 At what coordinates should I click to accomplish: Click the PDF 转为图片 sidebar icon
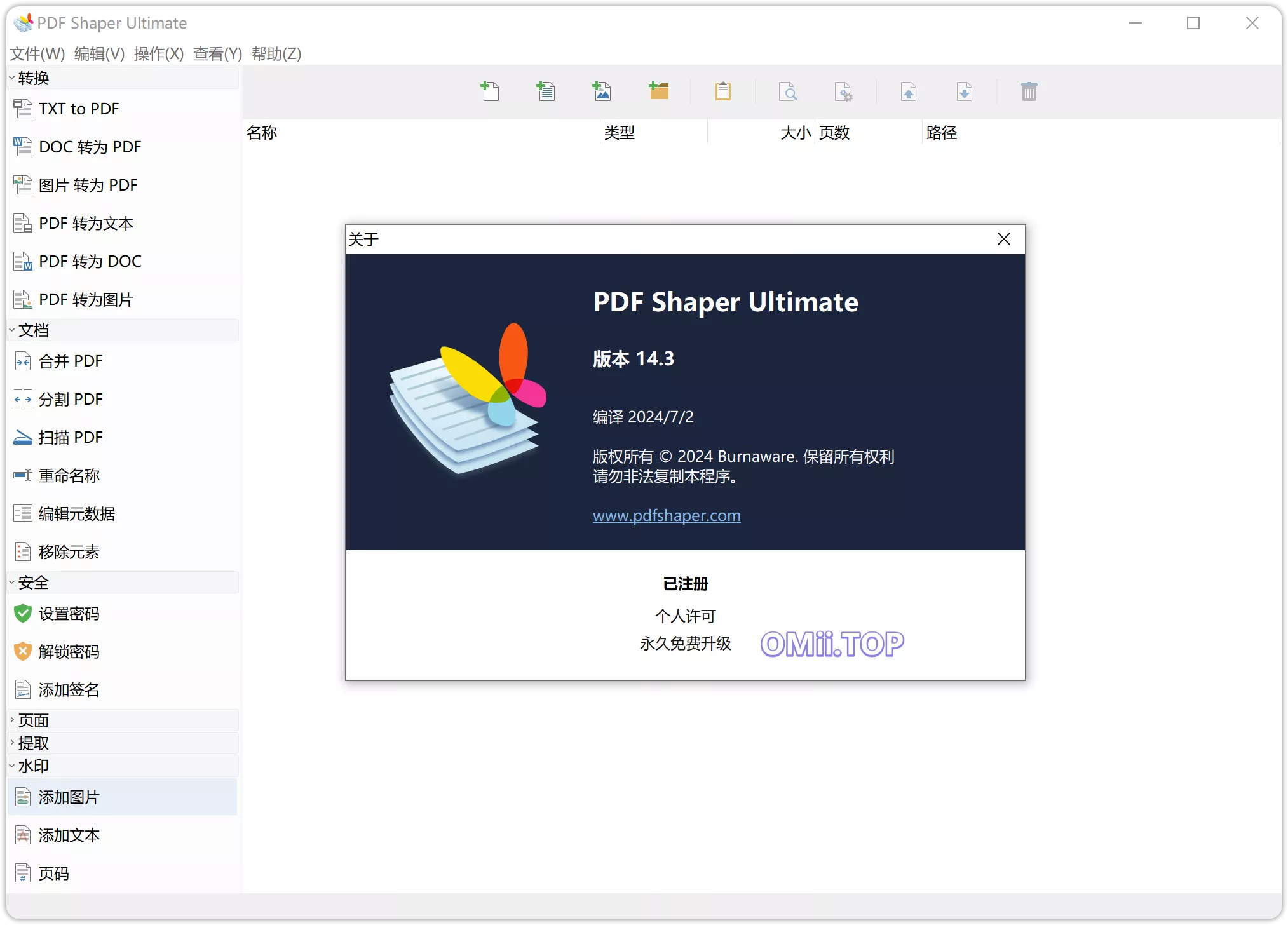[x=23, y=299]
